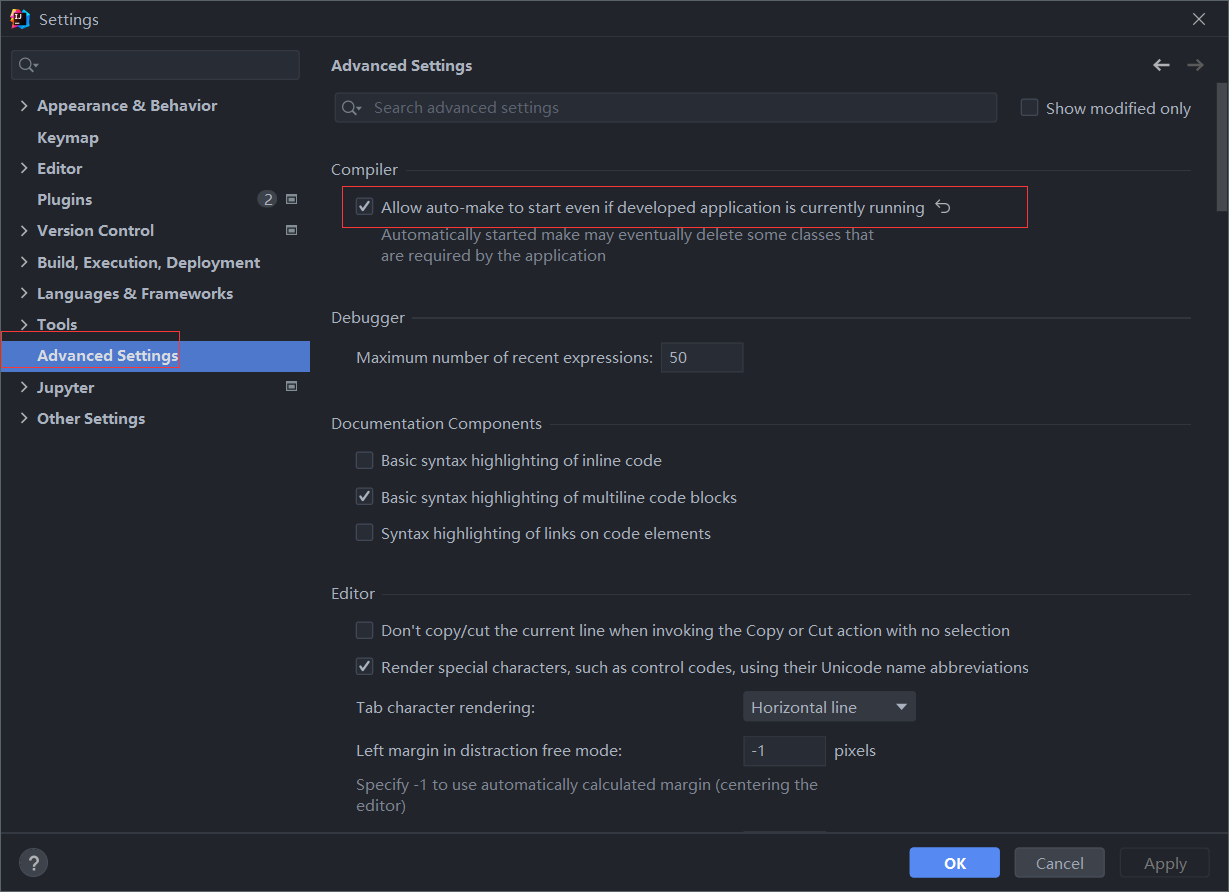Click the Plugins project-level settings icon

coord(292,199)
